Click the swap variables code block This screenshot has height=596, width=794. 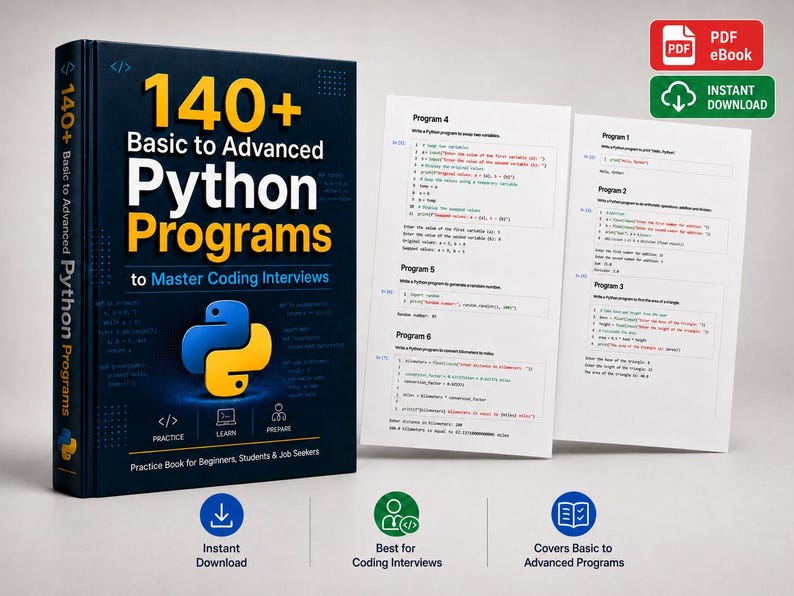click(x=481, y=183)
